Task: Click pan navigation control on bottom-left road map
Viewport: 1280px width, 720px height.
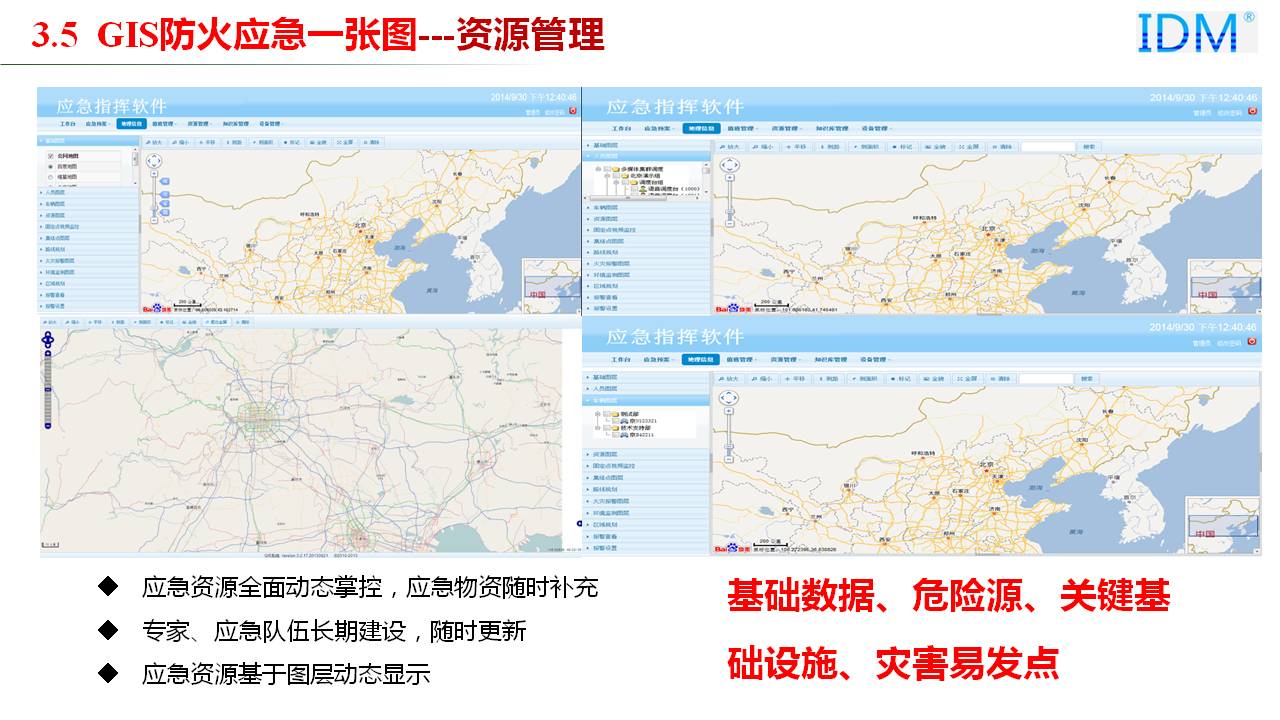Action: (x=47, y=341)
